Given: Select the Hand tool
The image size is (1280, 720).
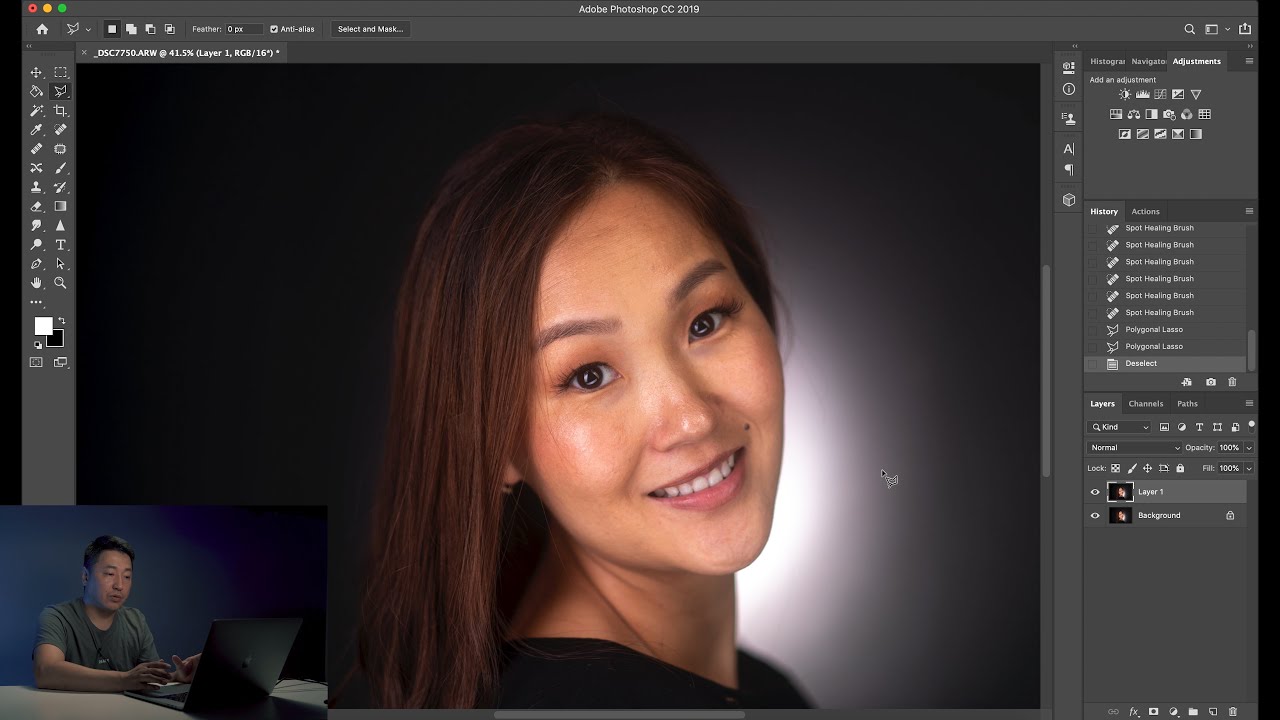Looking at the screenshot, I should (36, 283).
